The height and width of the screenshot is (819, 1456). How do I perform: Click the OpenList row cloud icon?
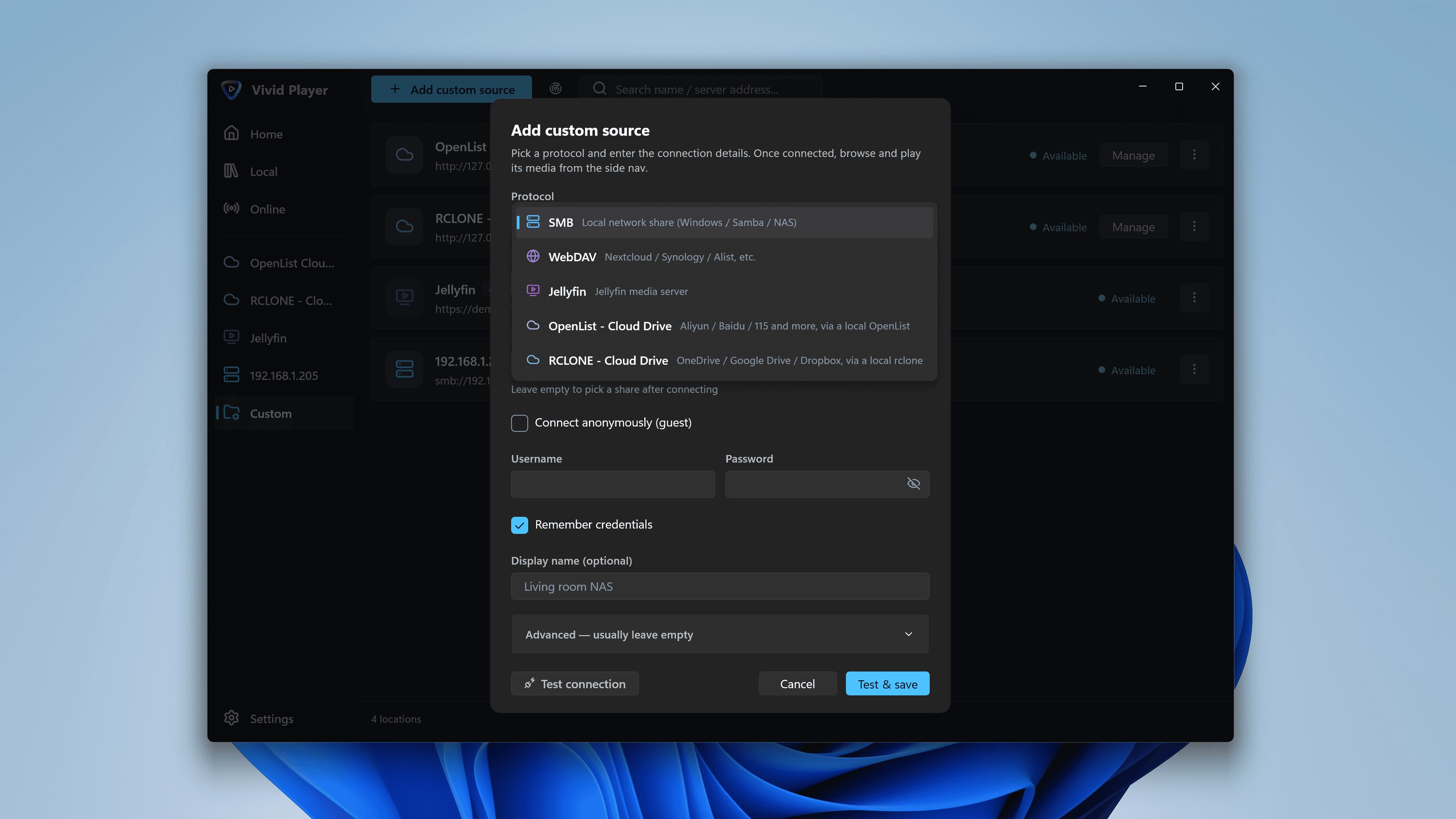(404, 155)
